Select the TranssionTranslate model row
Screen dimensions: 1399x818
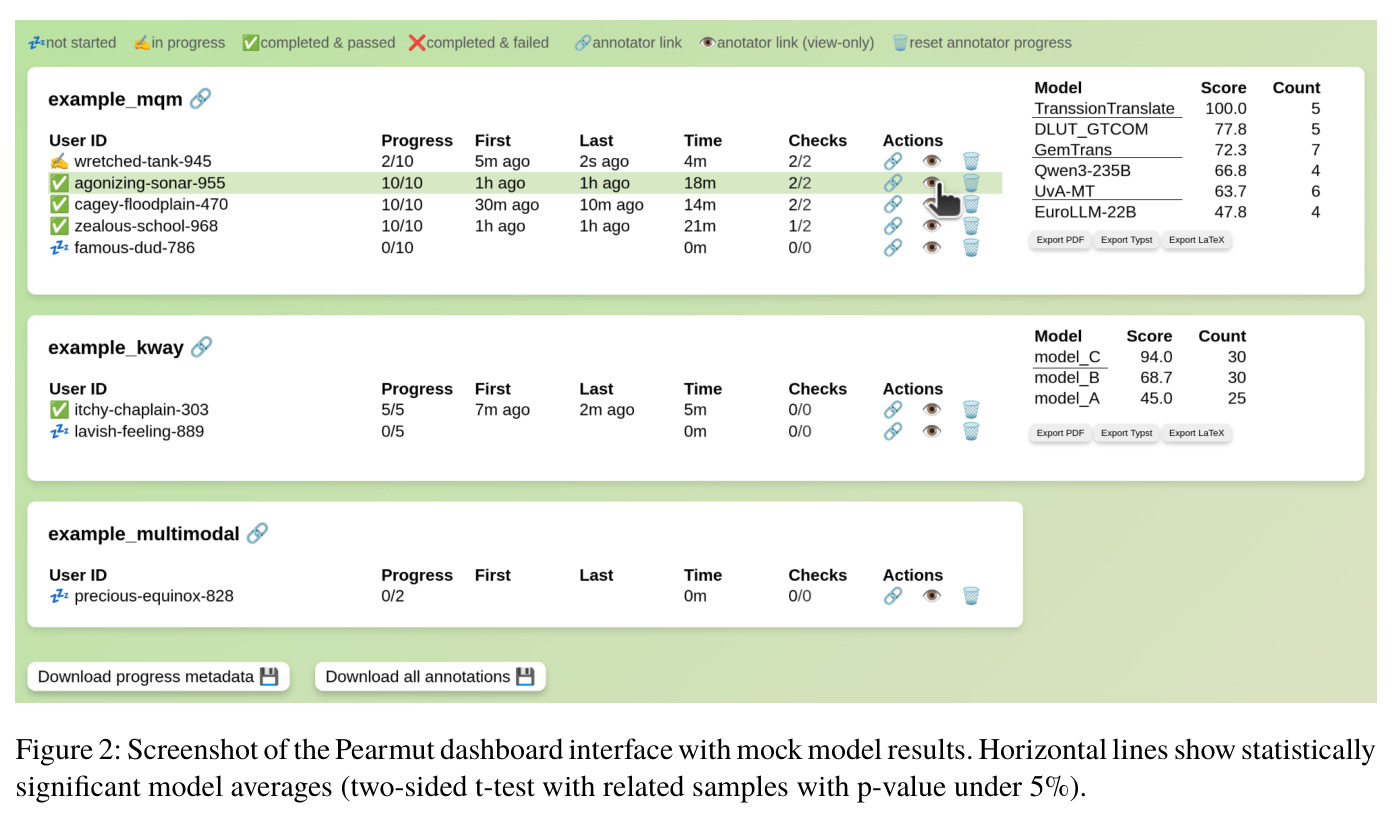click(x=1177, y=108)
